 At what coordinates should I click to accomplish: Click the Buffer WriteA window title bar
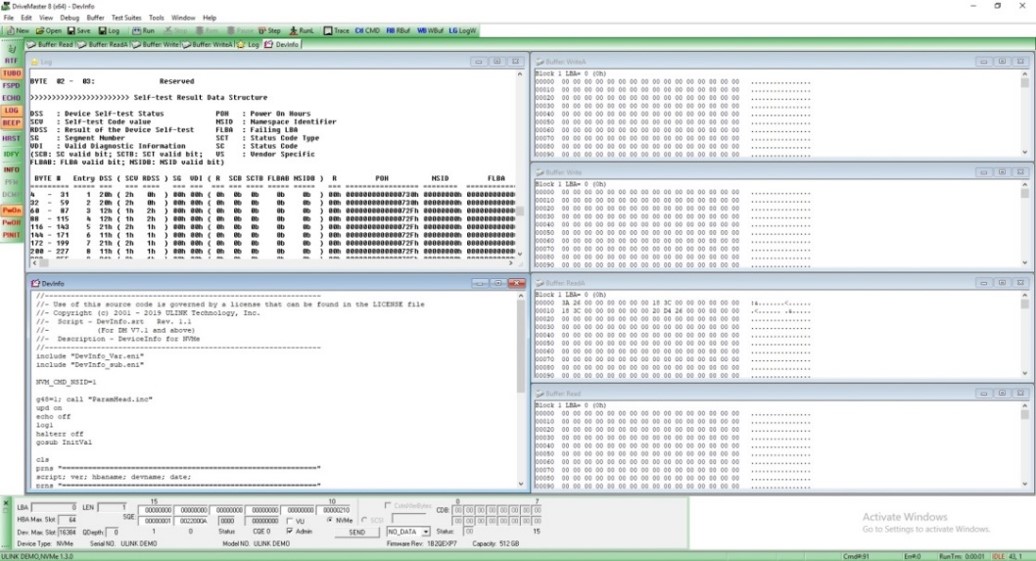(782, 61)
